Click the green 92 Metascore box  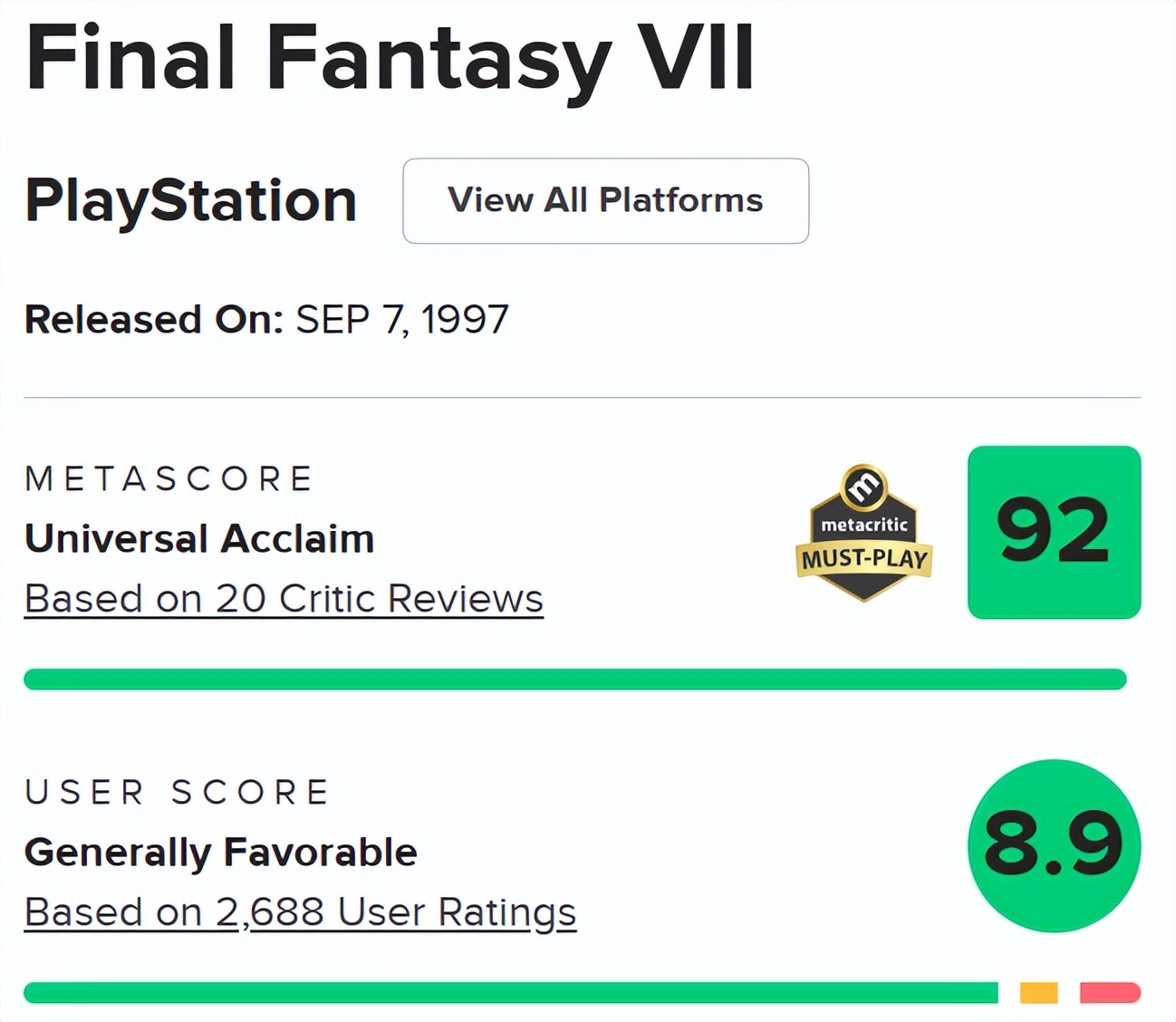(x=1054, y=532)
